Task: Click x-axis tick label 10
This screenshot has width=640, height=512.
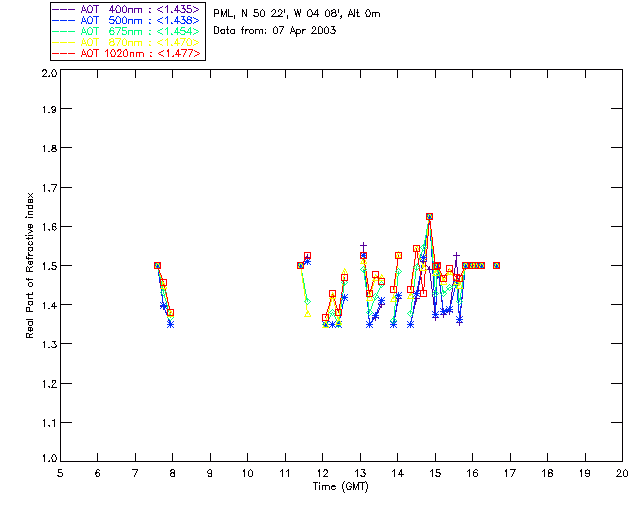Action: [247, 473]
